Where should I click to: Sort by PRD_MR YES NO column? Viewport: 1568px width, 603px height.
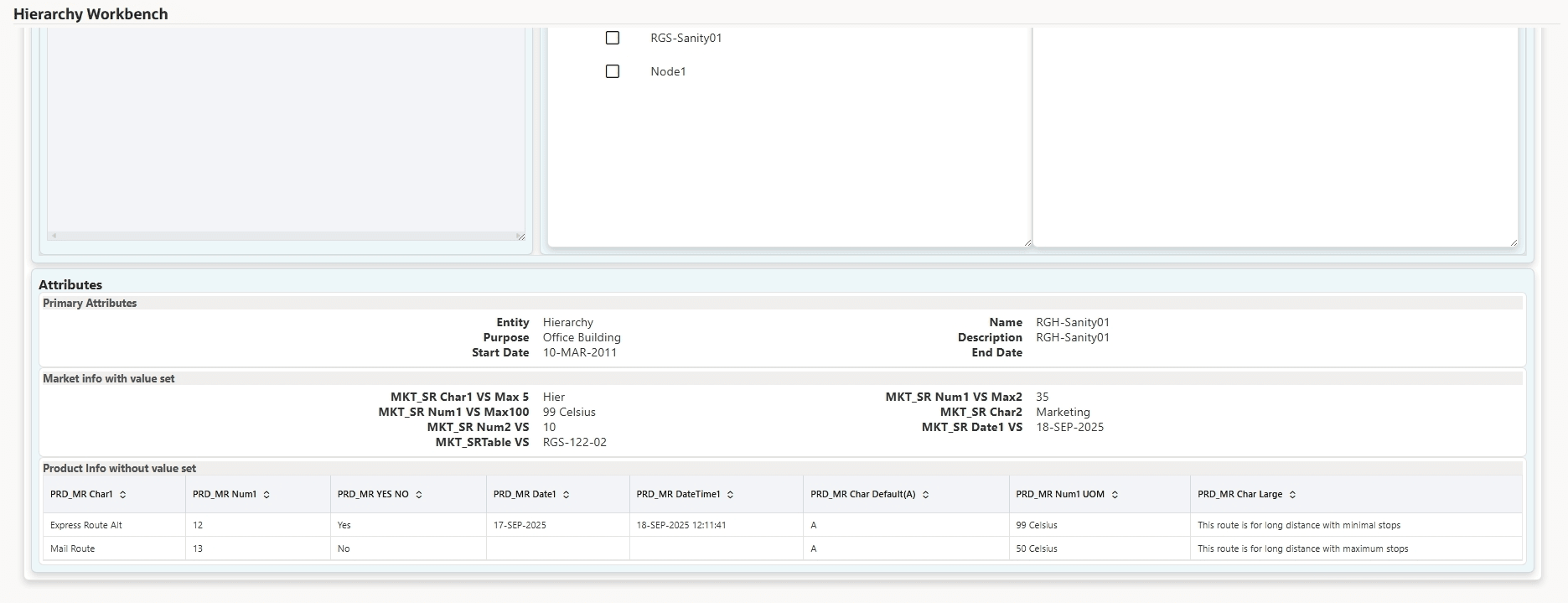click(419, 495)
